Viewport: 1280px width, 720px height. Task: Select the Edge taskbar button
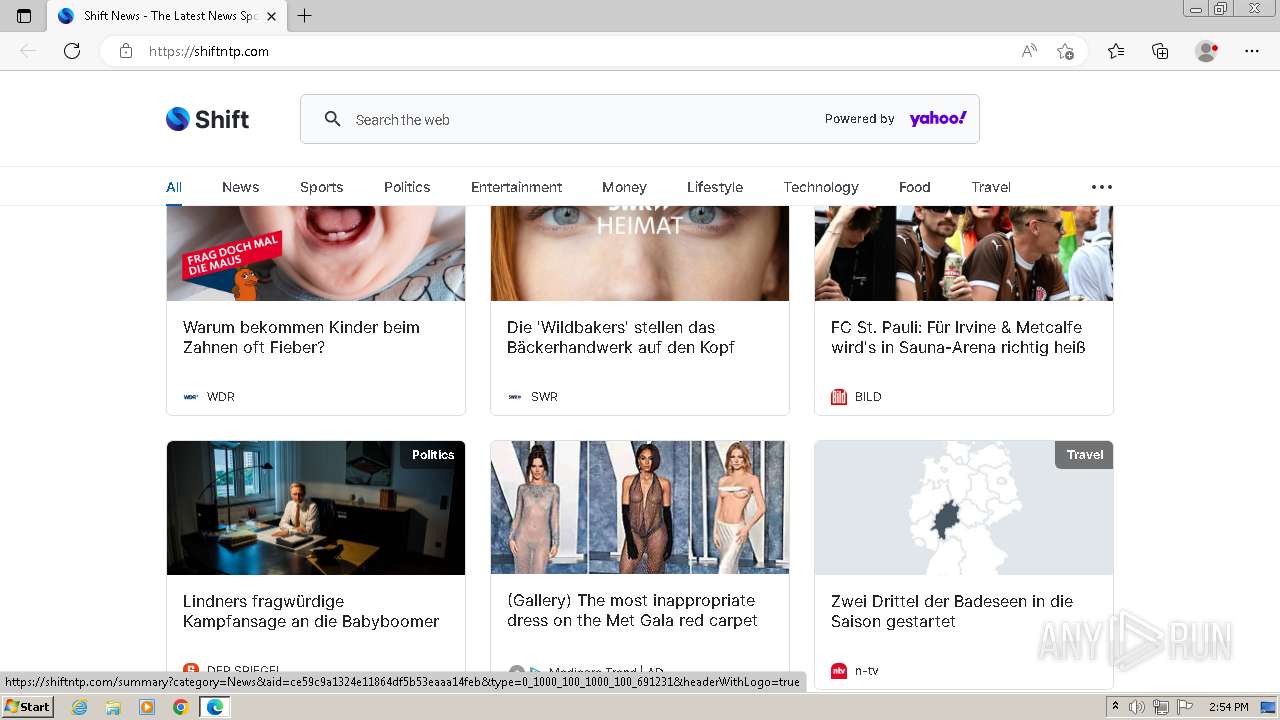[215, 707]
